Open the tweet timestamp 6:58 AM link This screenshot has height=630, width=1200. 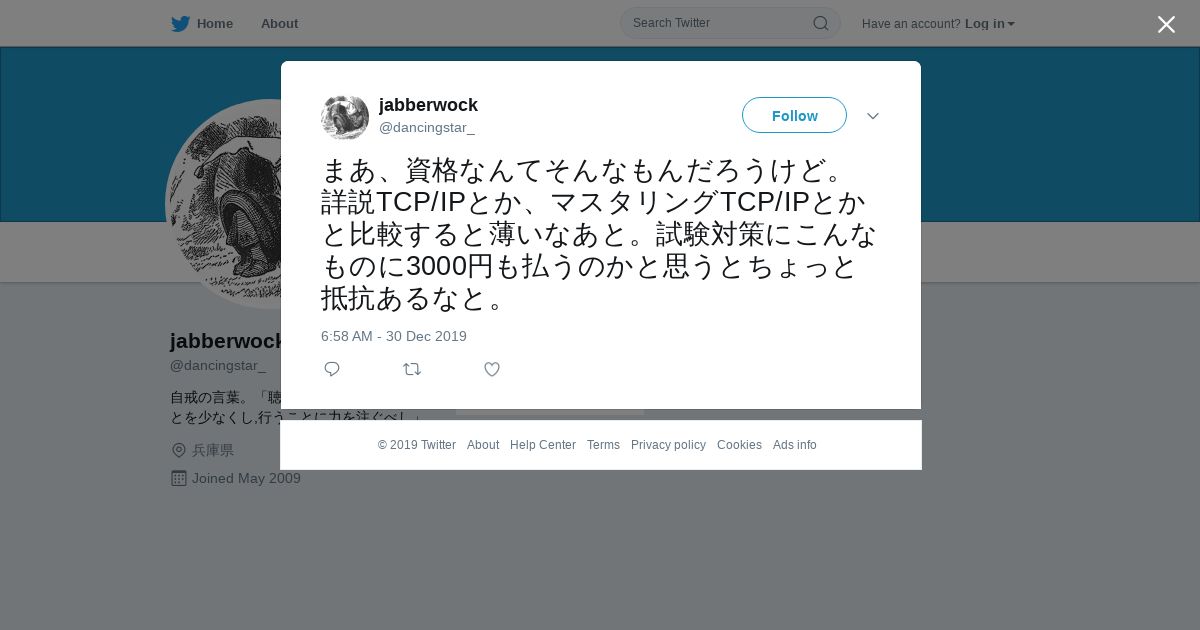click(x=394, y=336)
